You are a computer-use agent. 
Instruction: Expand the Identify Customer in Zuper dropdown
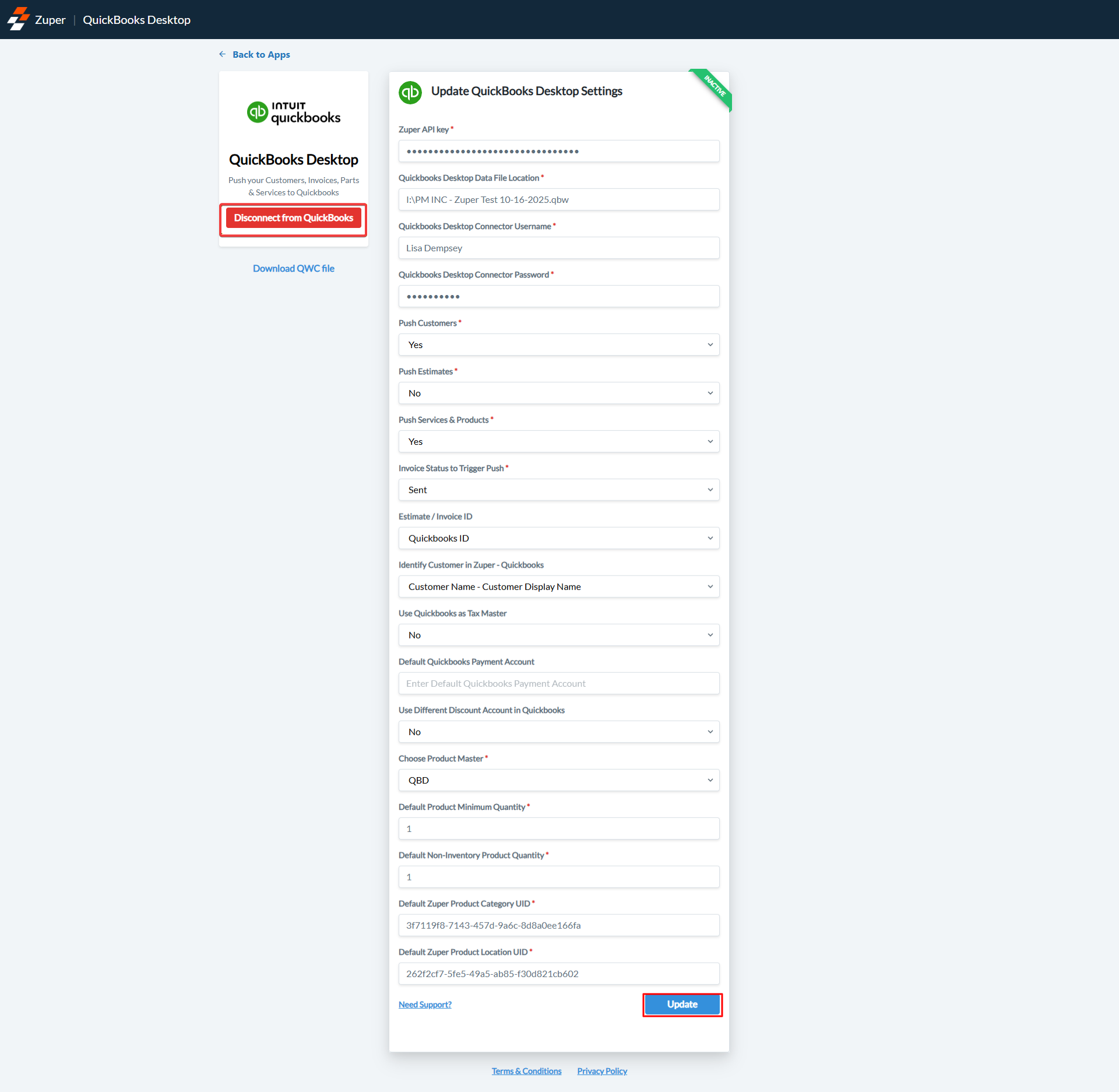pyautogui.click(x=558, y=587)
